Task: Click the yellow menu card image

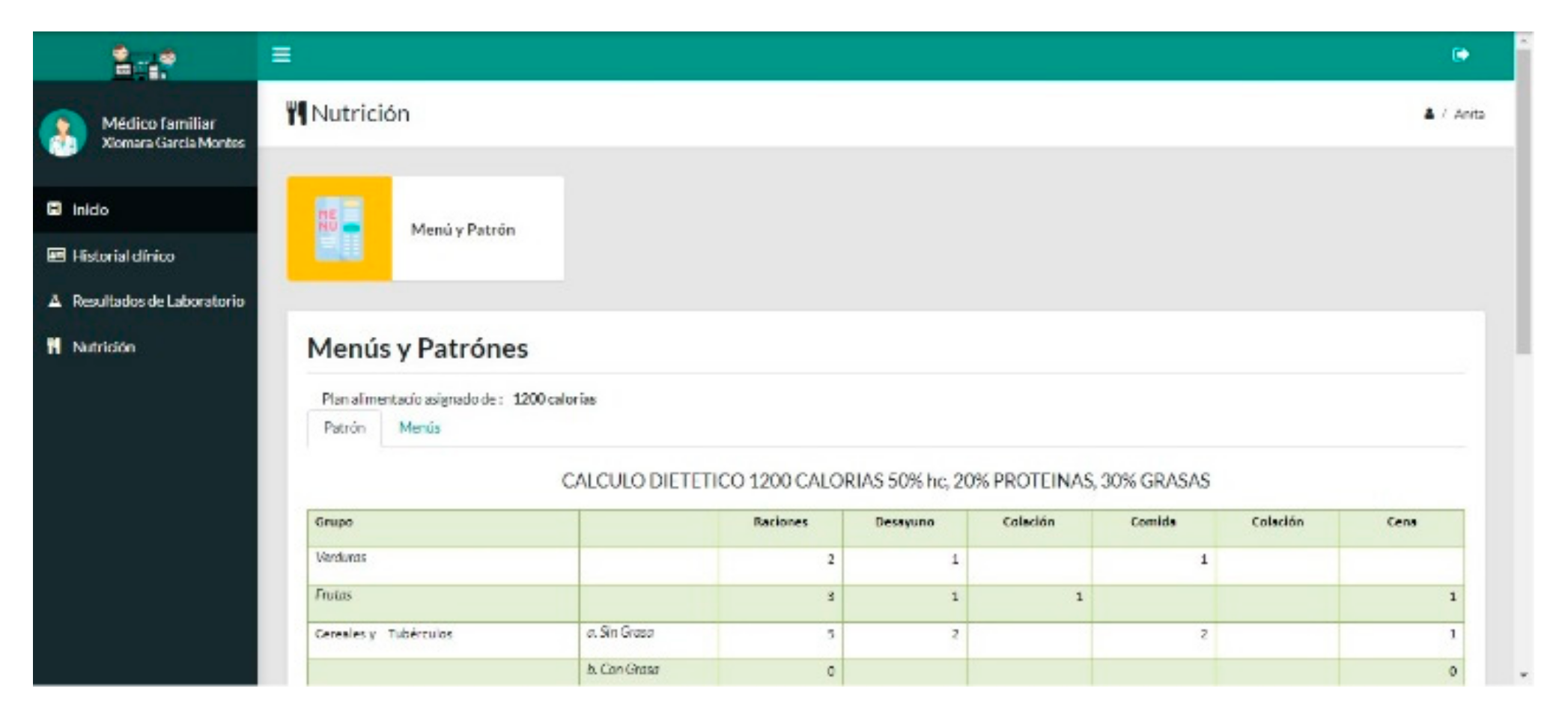Action: pos(339,228)
